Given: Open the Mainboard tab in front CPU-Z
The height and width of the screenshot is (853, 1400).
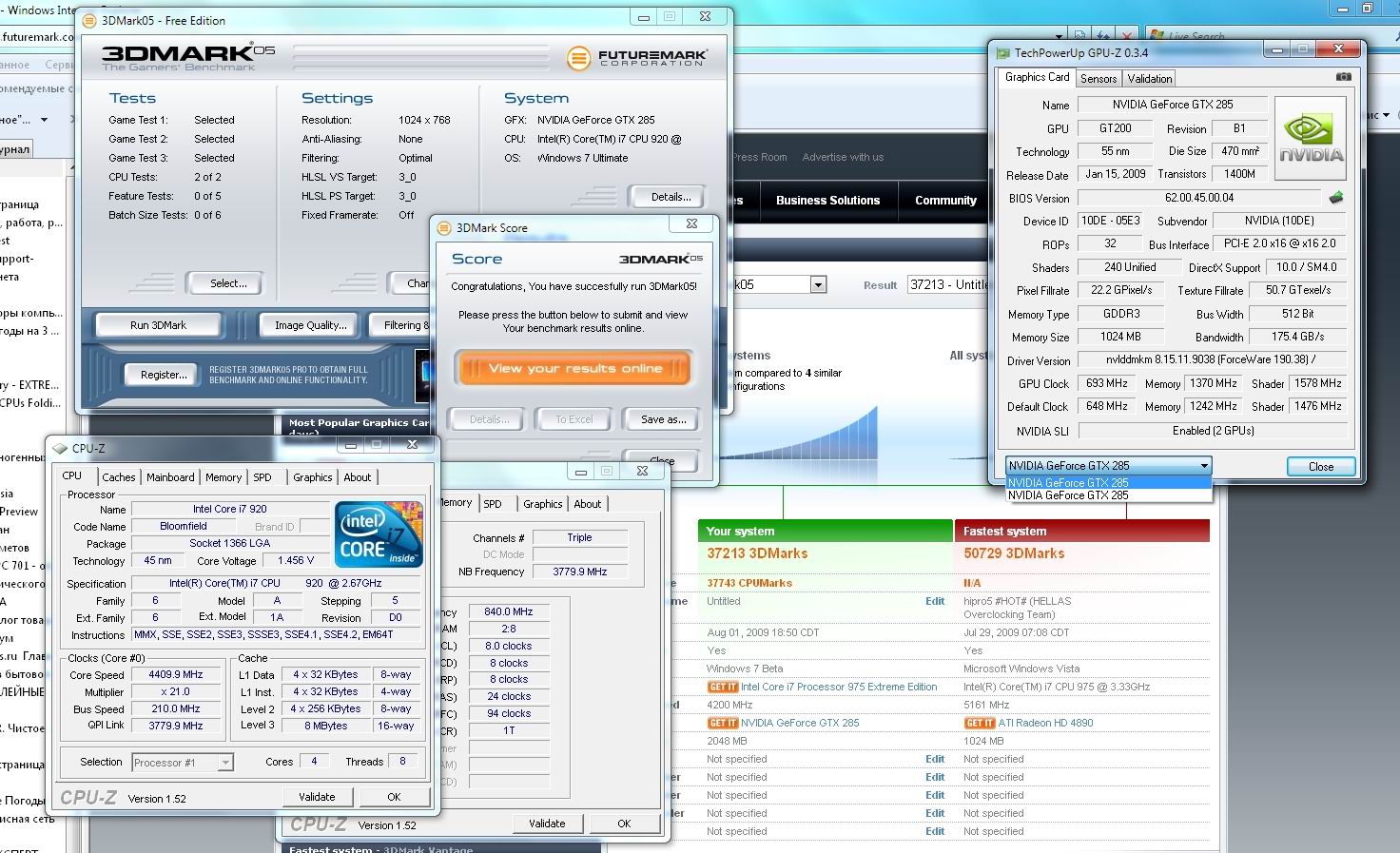Looking at the screenshot, I should pyautogui.click(x=170, y=477).
